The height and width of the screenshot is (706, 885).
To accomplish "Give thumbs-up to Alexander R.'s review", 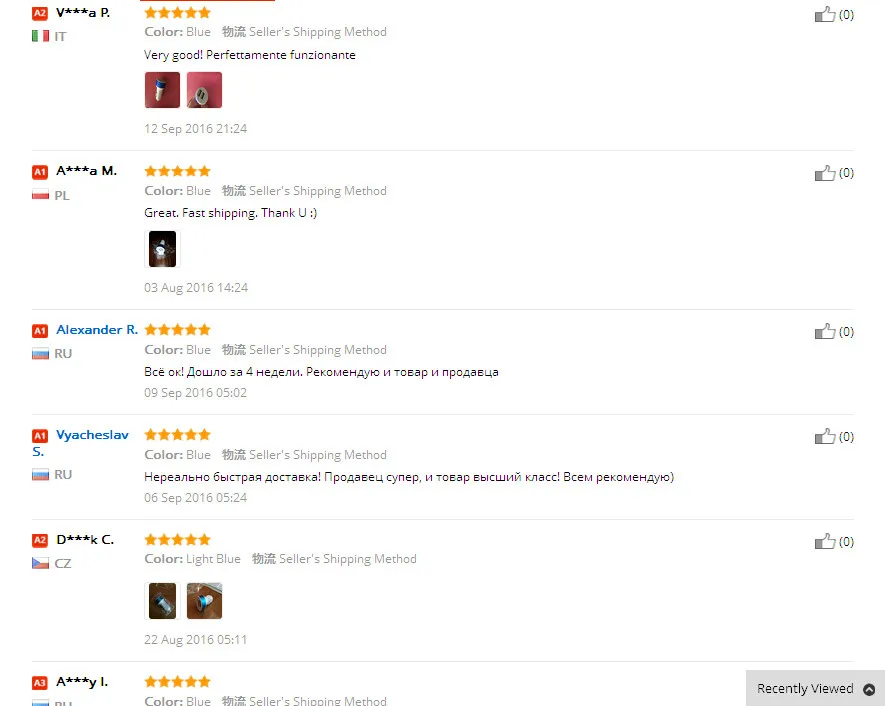I will (825, 331).
